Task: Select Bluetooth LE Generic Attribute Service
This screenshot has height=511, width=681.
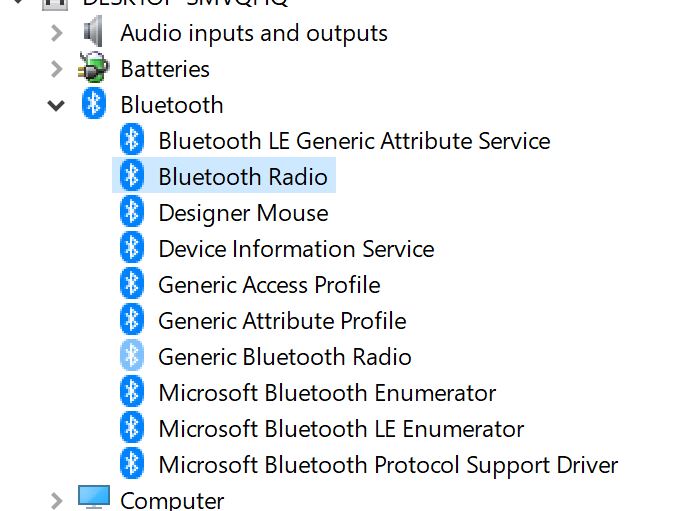Action: (x=354, y=141)
